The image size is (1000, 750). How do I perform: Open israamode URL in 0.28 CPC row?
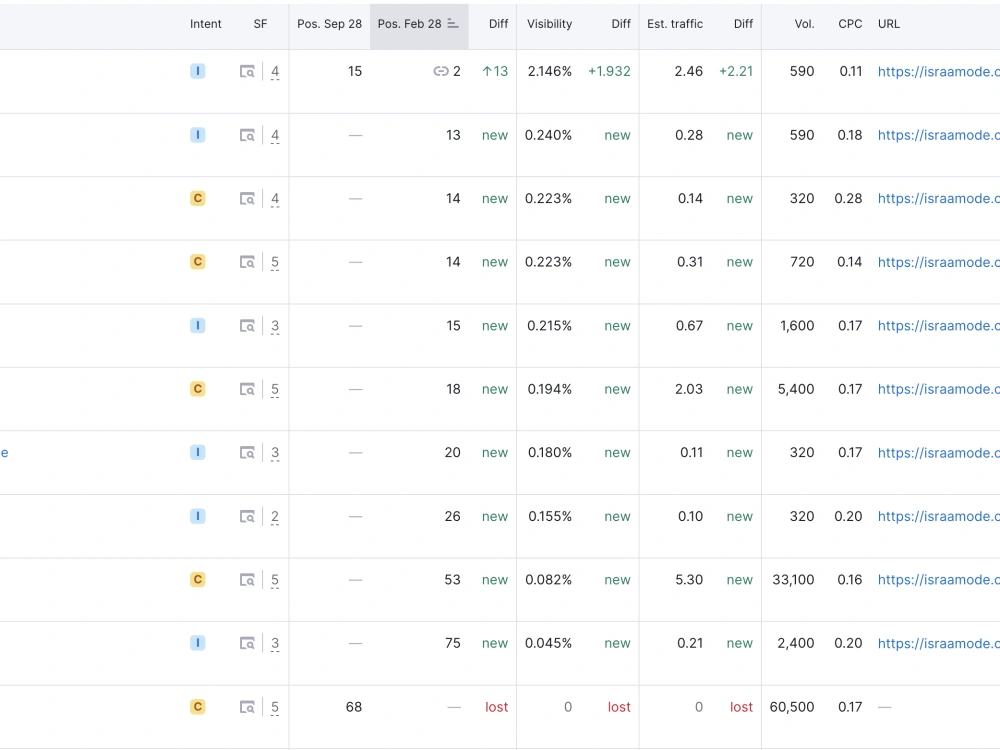tap(939, 198)
